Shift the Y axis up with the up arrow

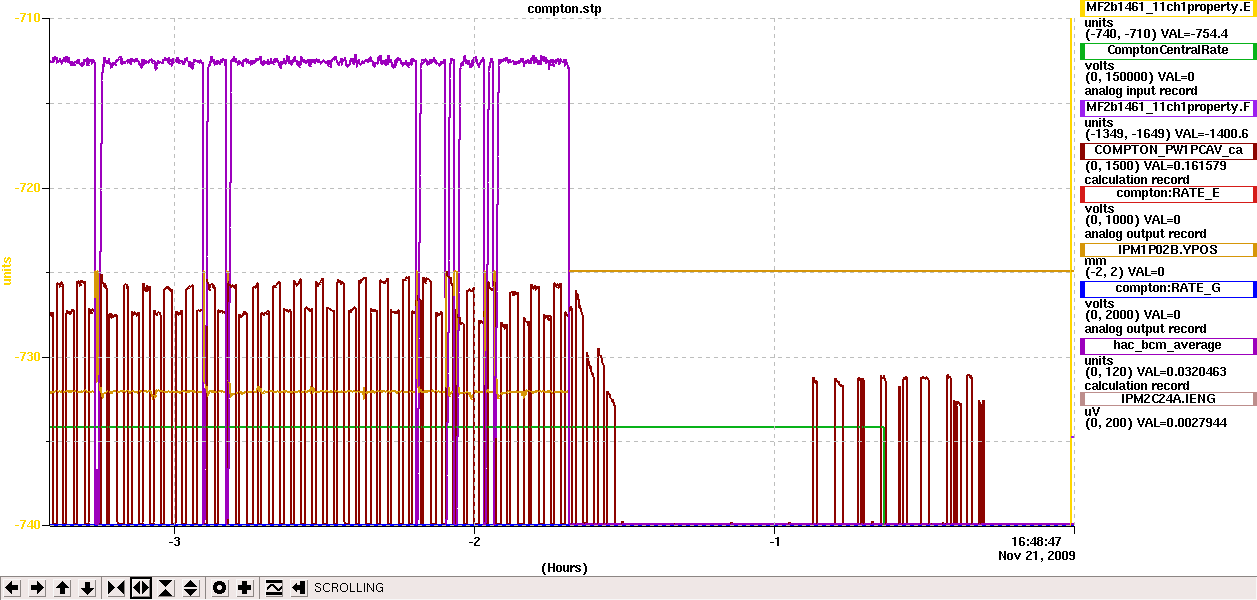click(63, 588)
